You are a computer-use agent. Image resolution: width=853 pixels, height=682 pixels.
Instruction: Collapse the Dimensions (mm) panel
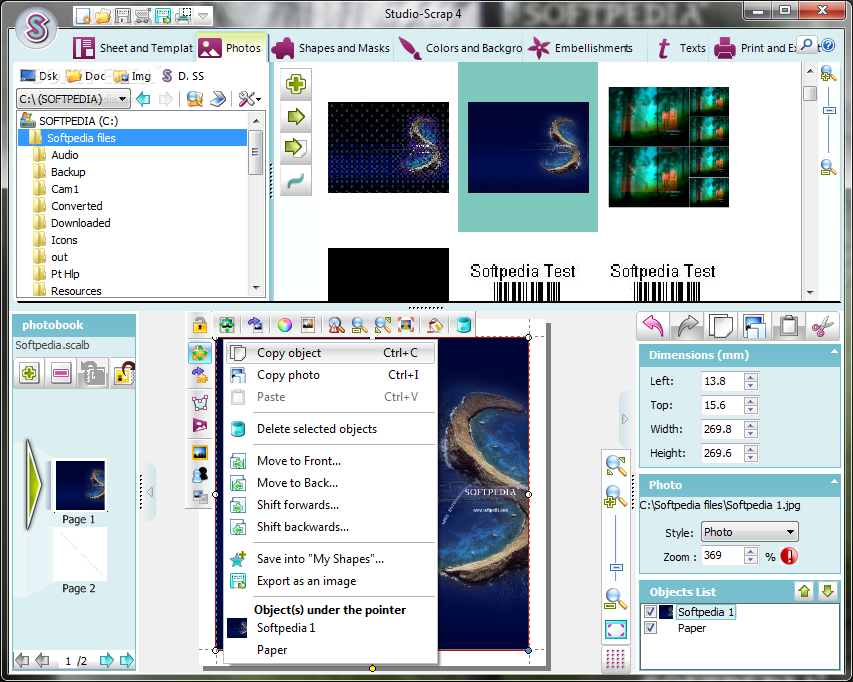834,352
